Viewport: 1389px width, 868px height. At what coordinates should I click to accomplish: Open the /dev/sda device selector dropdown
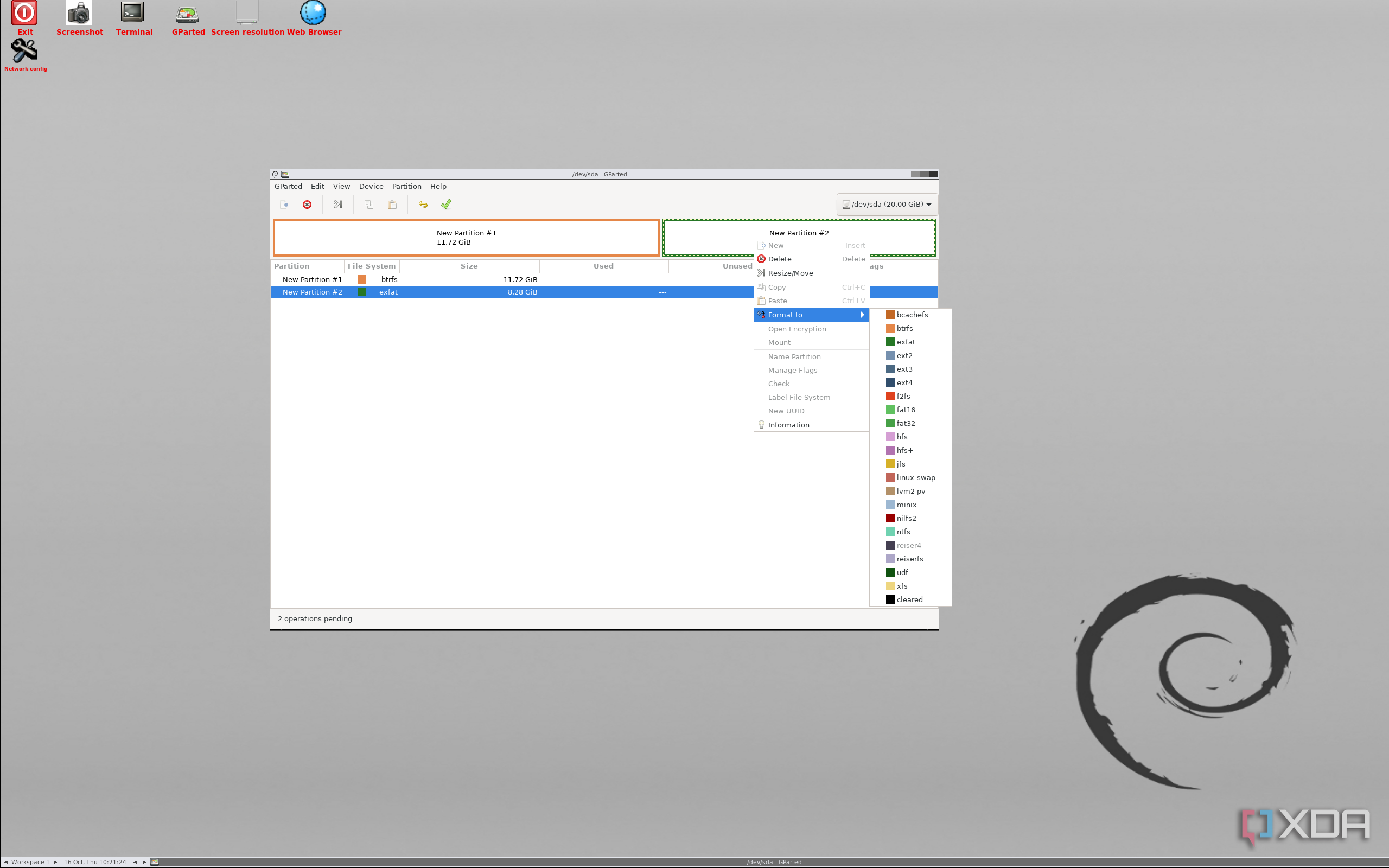tap(887, 205)
